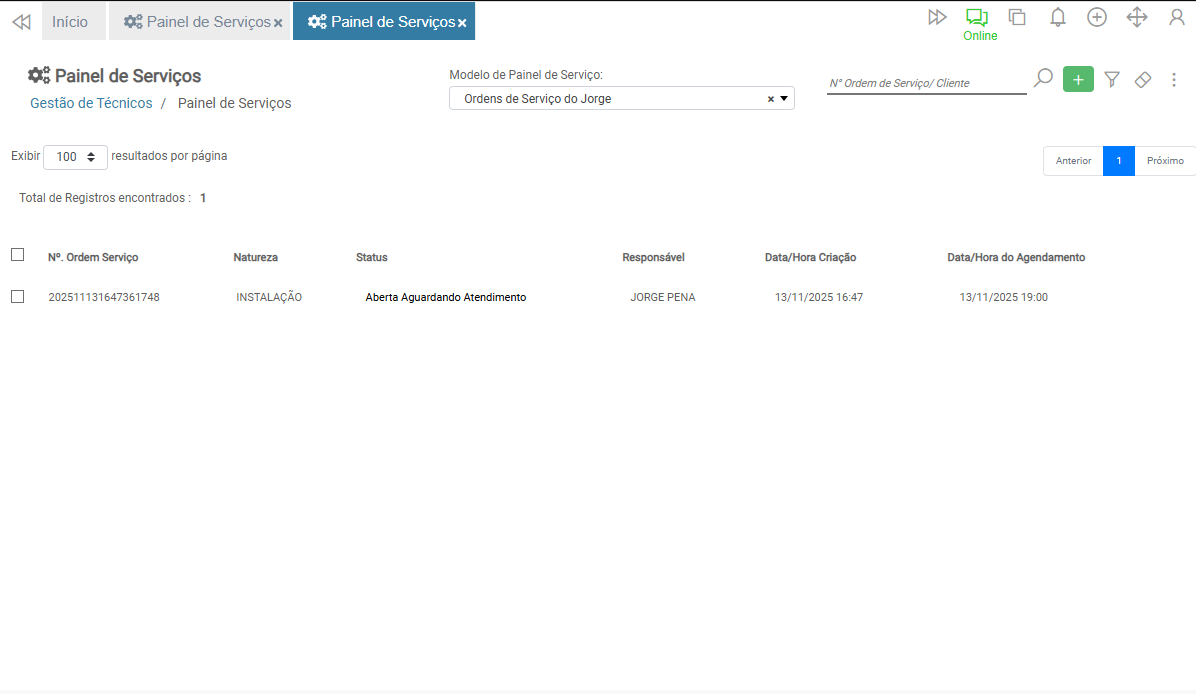1196x694 pixels.
Task: Click the rewind double-arrow icon left of tabs
Action: 21,21
